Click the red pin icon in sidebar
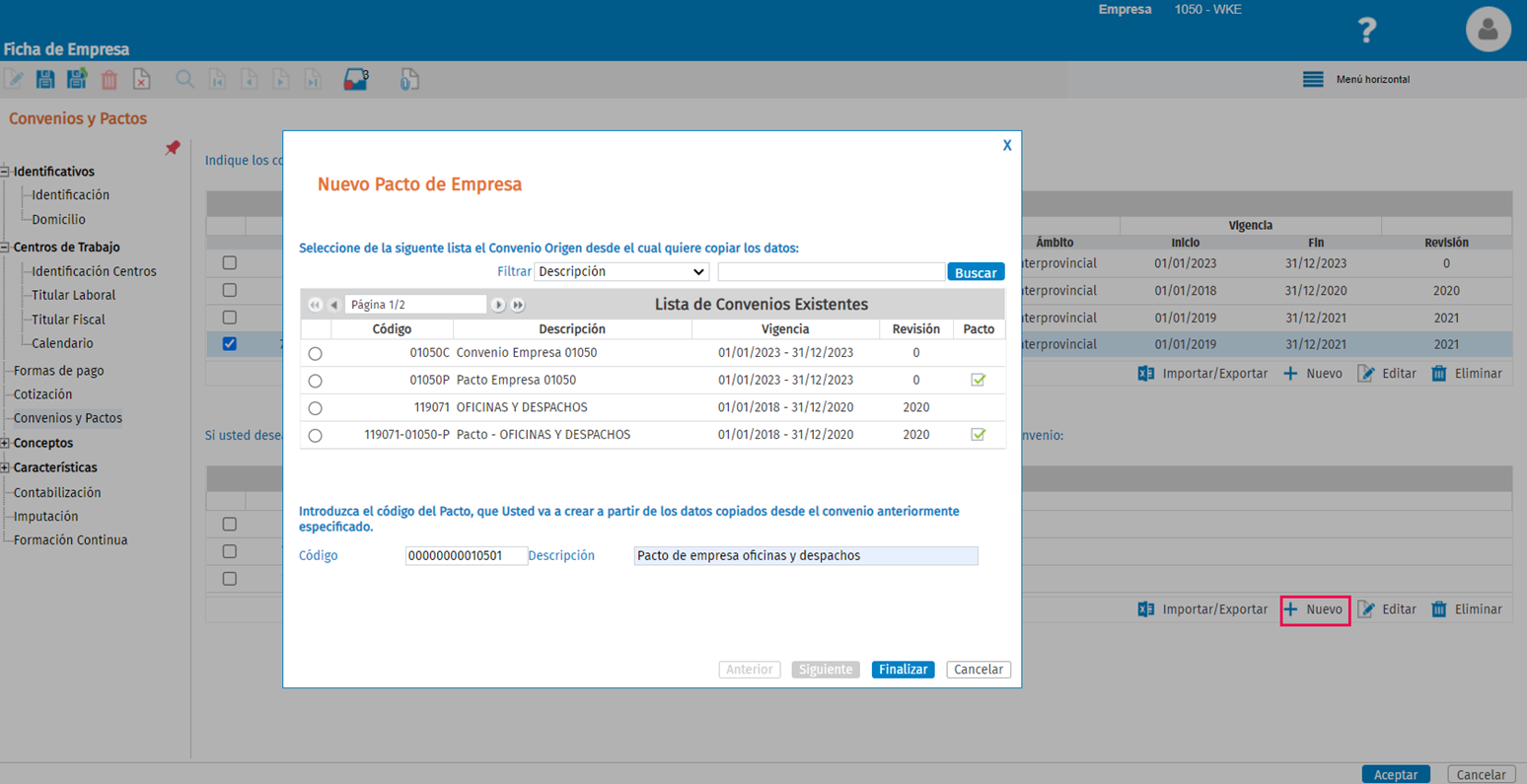This screenshot has width=1527, height=784. pos(173,148)
